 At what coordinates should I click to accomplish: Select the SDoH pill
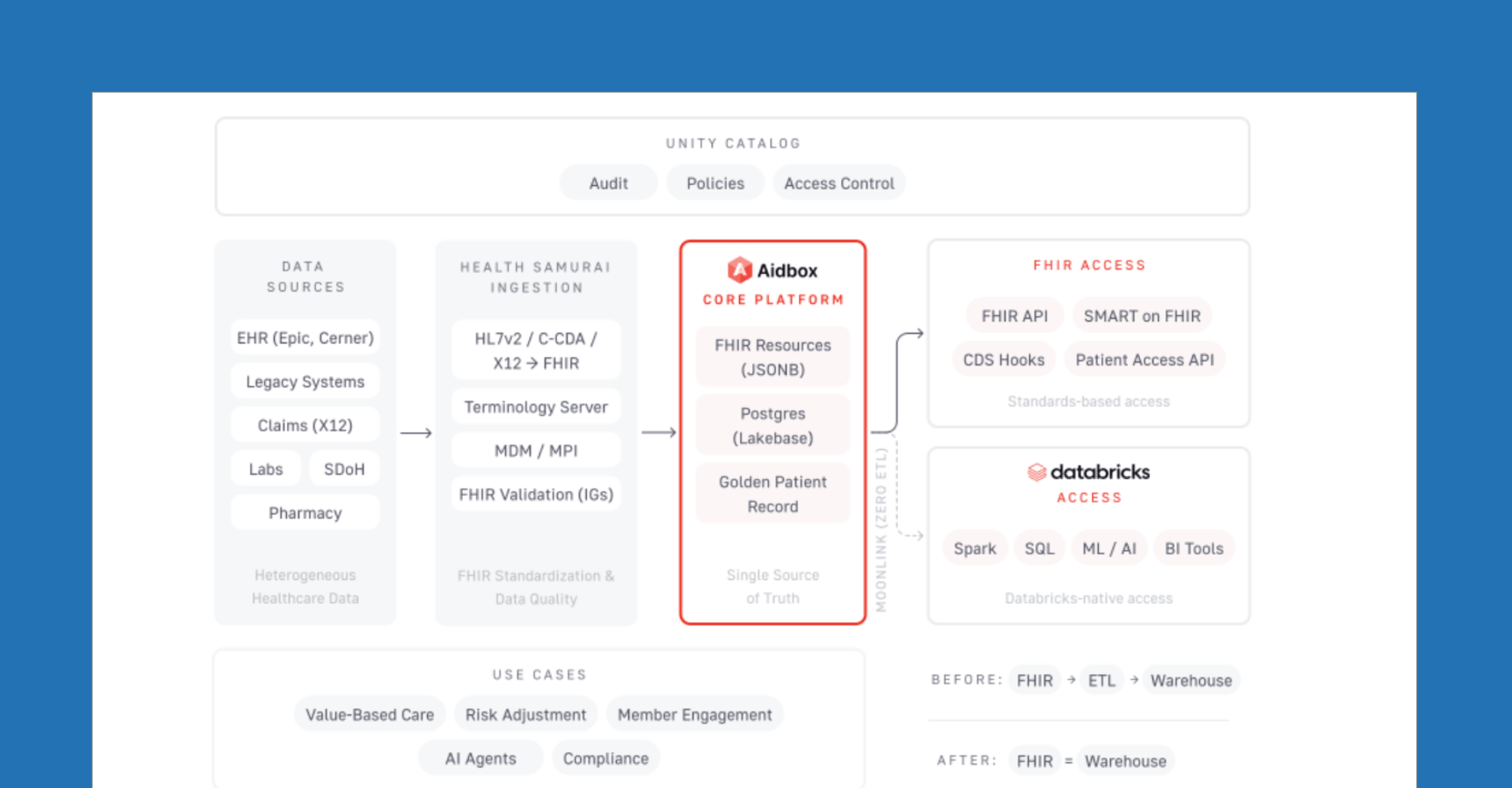click(344, 468)
